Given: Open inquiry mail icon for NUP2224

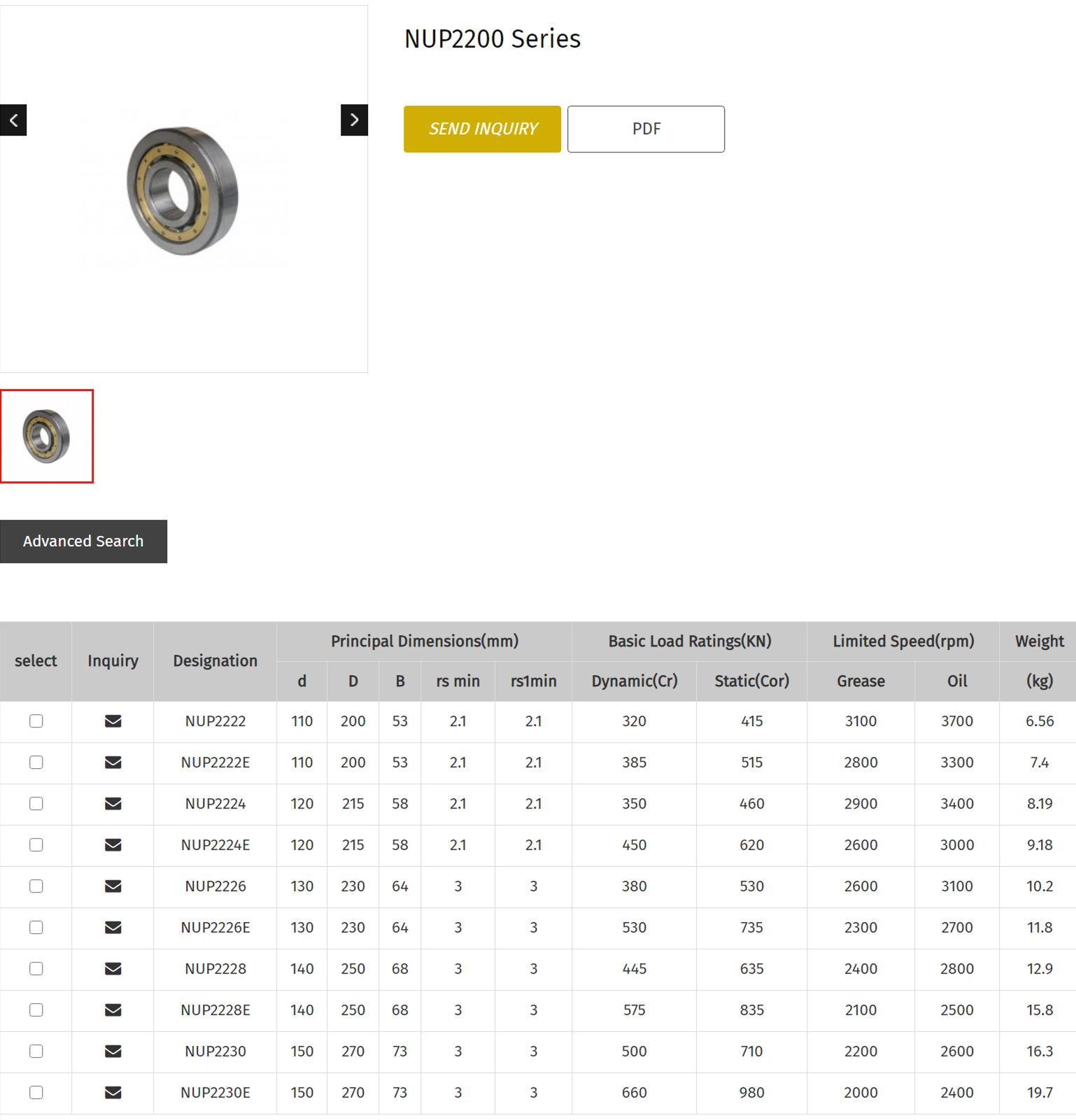Looking at the screenshot, I should click(113, 804).
